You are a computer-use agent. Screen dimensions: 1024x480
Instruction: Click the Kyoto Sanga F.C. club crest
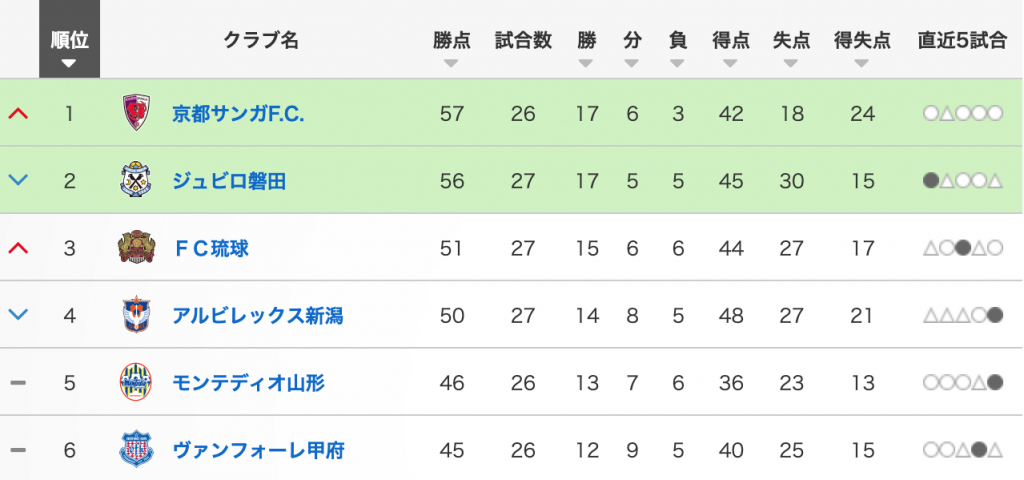coord(137,113)
